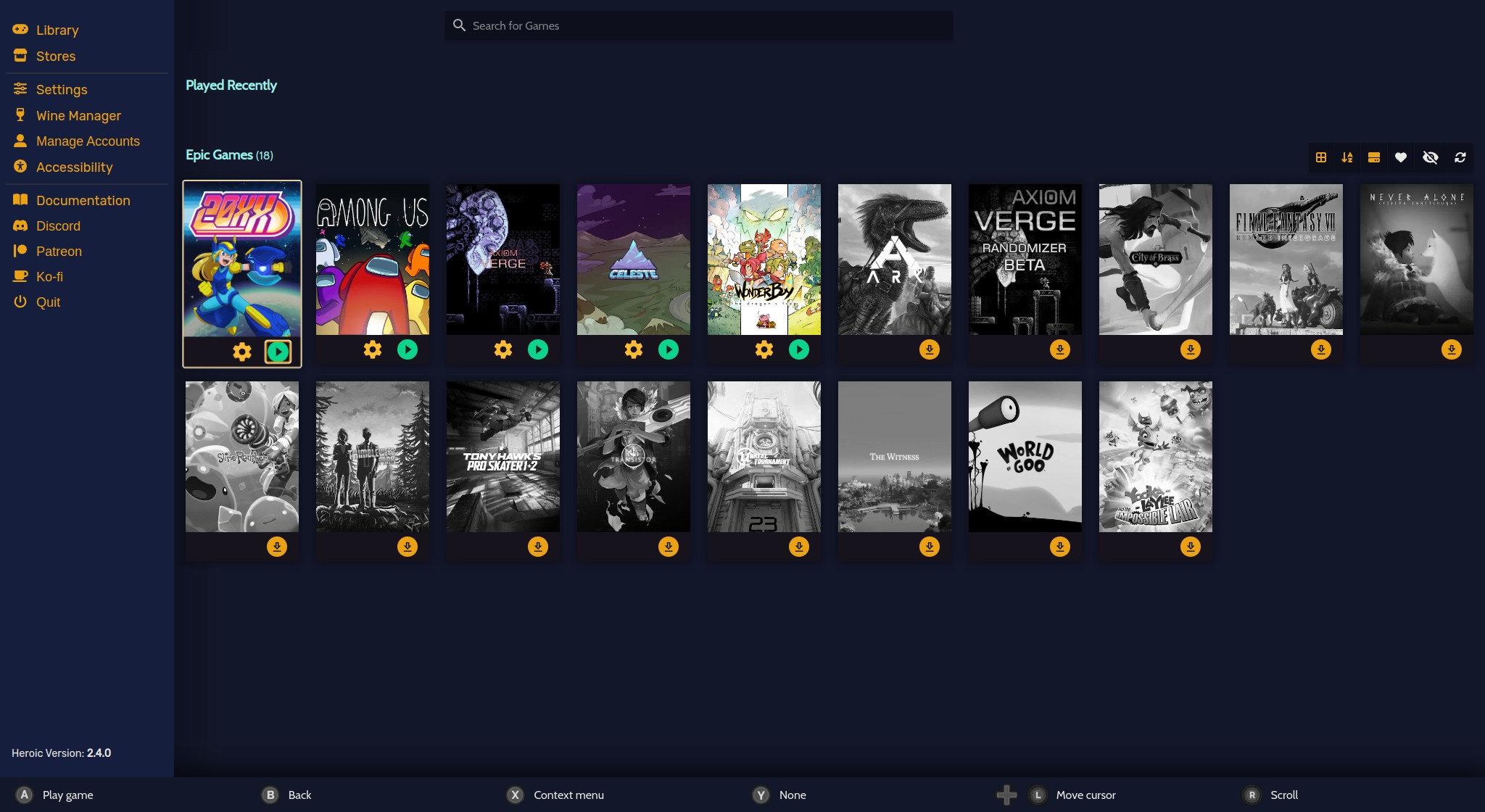
Task: Download ARK game
Action: pyautogui.click(x=930, y=349)
